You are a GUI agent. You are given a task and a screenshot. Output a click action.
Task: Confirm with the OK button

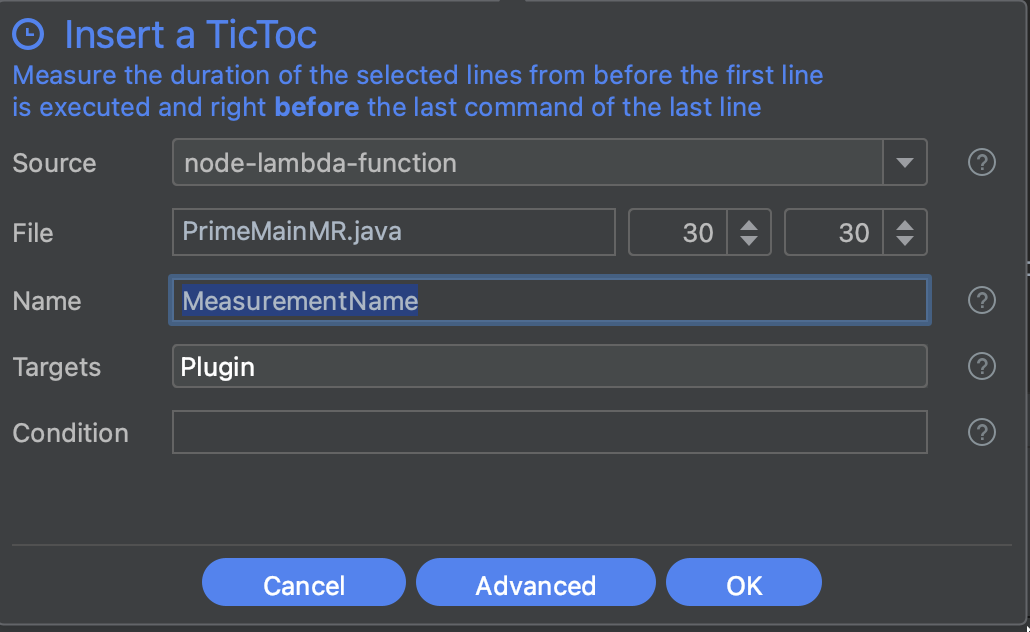743,585
